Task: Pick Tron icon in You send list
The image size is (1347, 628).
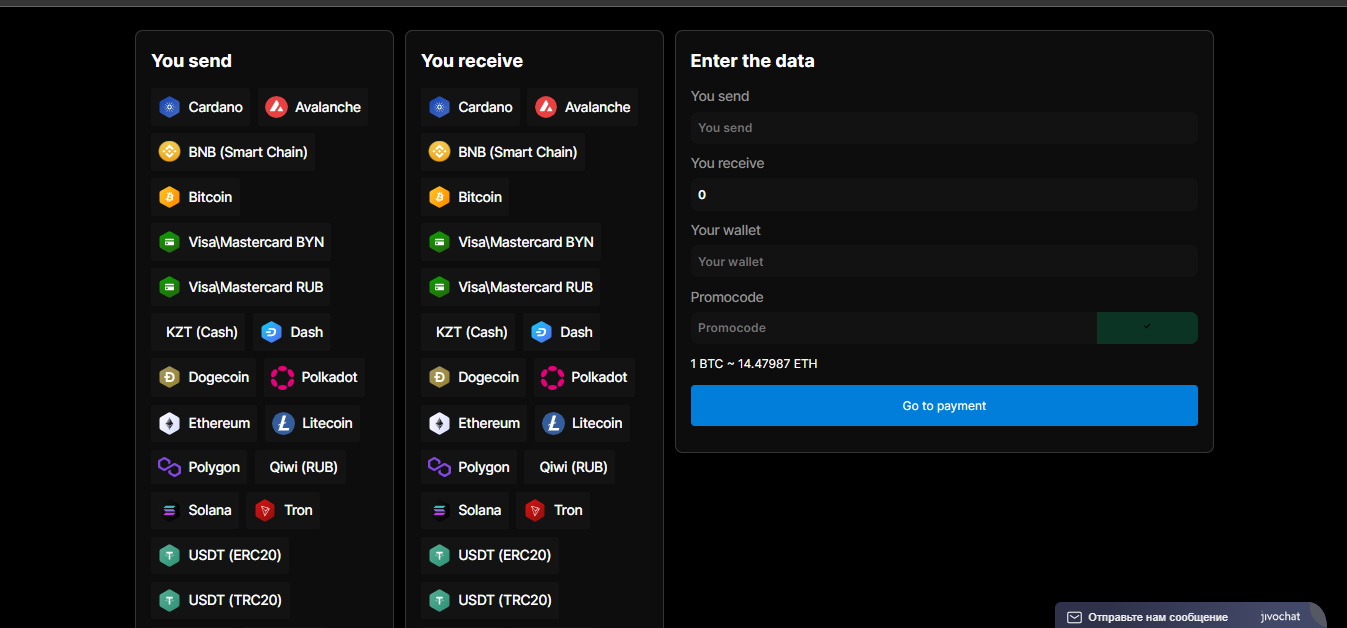Action: (x=265, y=510)
